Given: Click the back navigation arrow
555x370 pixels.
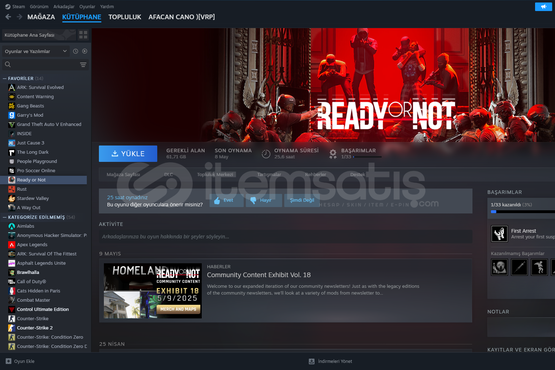Looking at the screenshot, I should [8, 17].
